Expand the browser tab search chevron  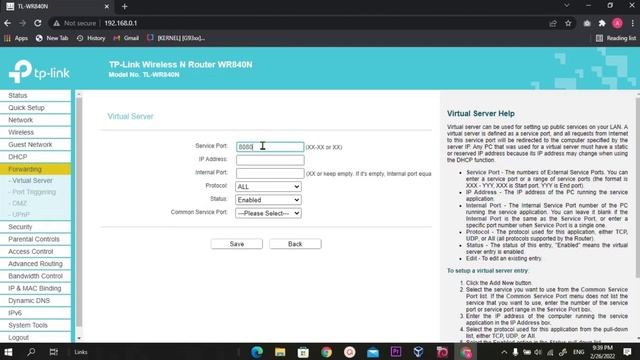pyautogui.click(x=567, y=6)
